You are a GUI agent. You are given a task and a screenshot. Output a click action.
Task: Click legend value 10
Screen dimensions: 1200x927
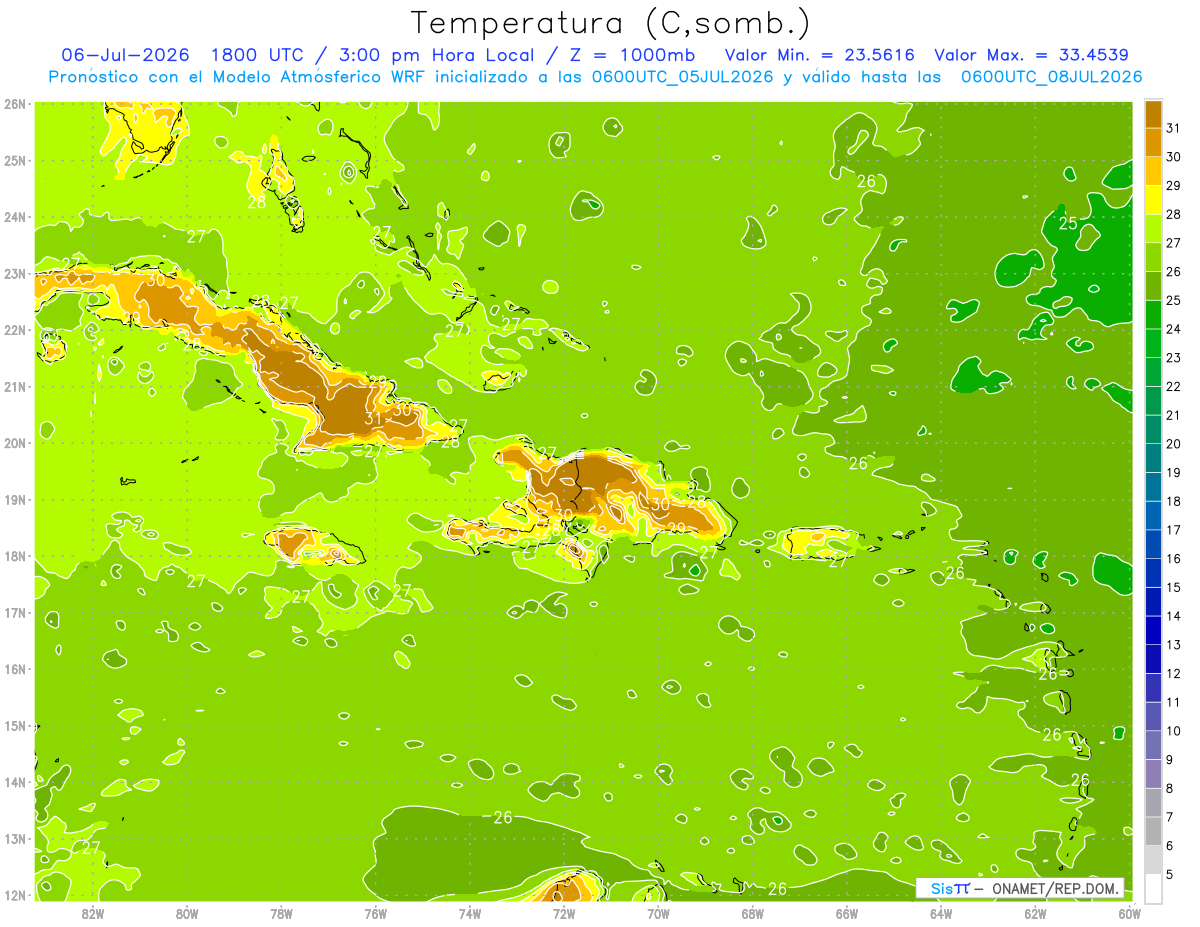pos(1173,731)
